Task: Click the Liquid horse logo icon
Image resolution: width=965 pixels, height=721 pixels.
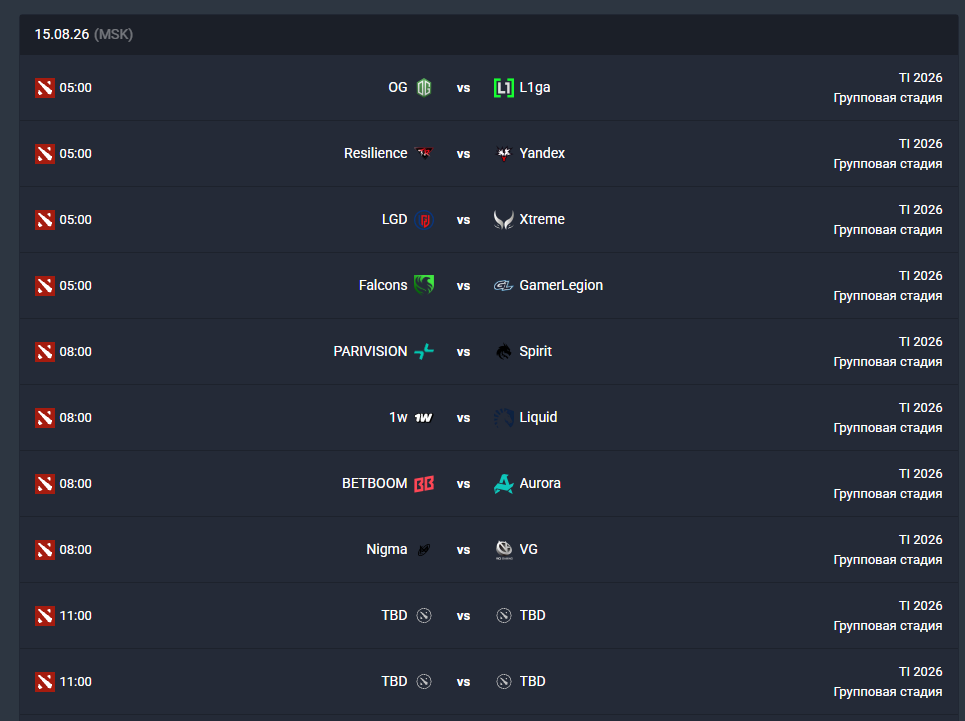Action: pos(503,418)
